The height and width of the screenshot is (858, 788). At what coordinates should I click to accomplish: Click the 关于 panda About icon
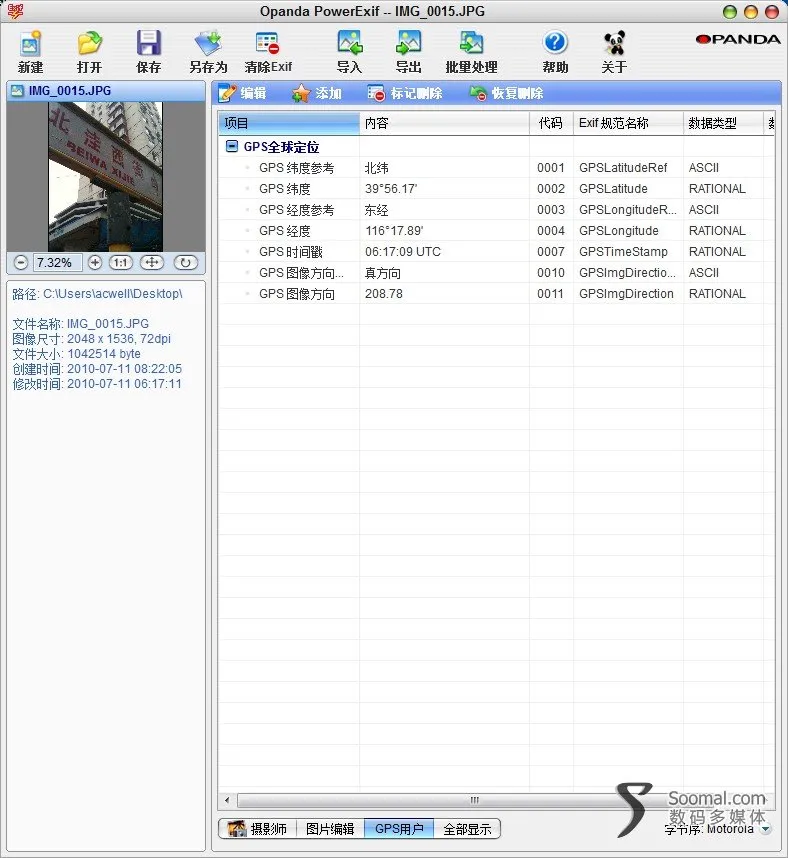tap(614, 51)
